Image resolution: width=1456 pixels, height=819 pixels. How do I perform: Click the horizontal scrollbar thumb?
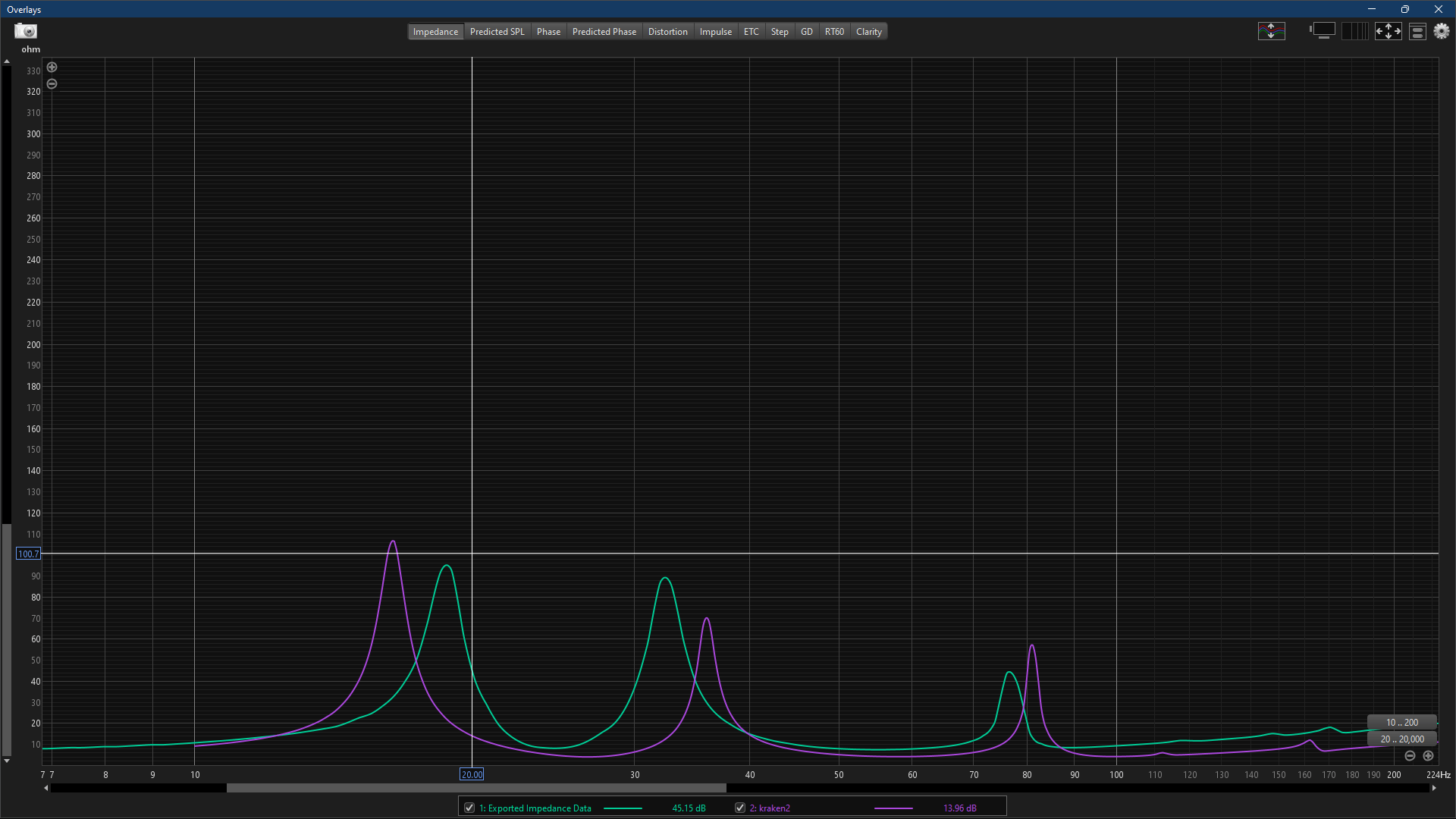click(x=476, y=788)
